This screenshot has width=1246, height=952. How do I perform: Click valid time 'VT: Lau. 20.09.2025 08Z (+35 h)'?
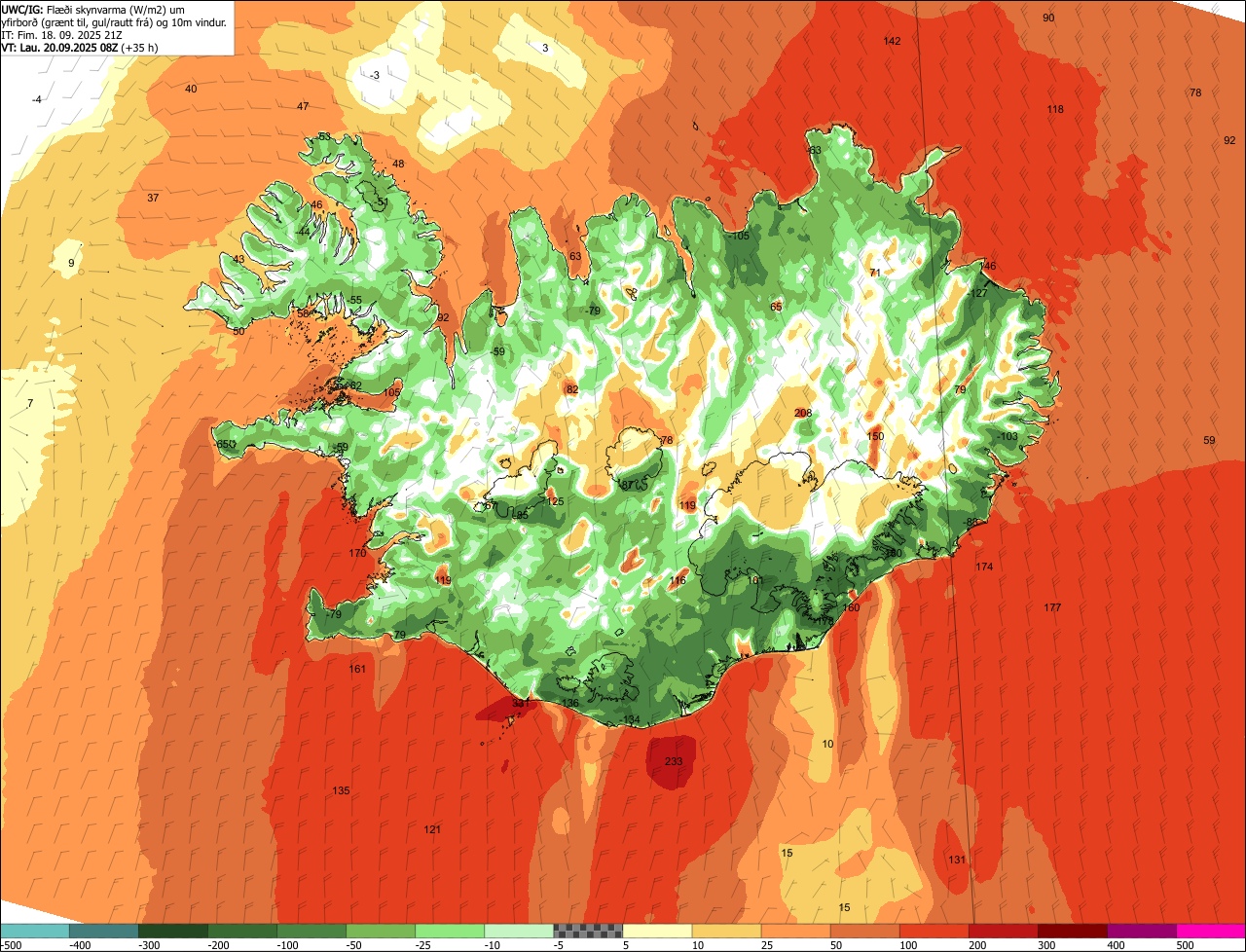click(x=80, y=47)
